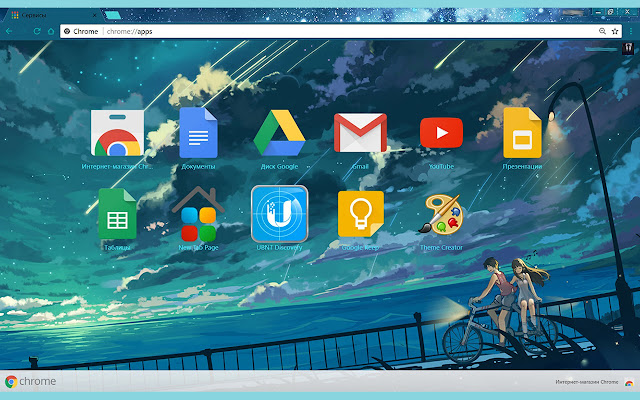
Task: Launch the Диск Google app
Action: point(279,133)
